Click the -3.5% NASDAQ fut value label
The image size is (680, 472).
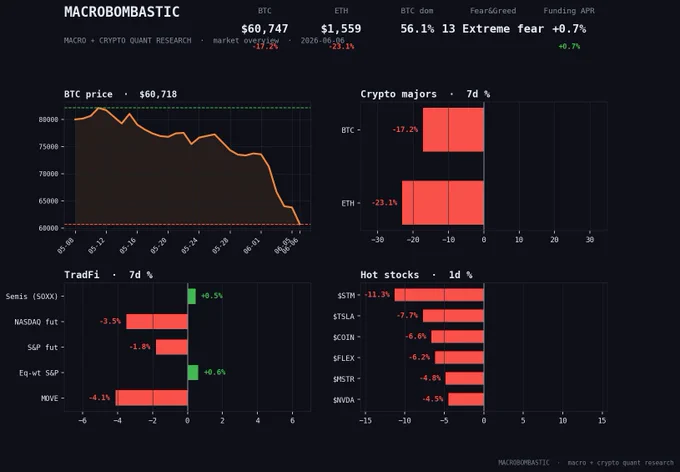pyautogui.click(x=110, y=321)
